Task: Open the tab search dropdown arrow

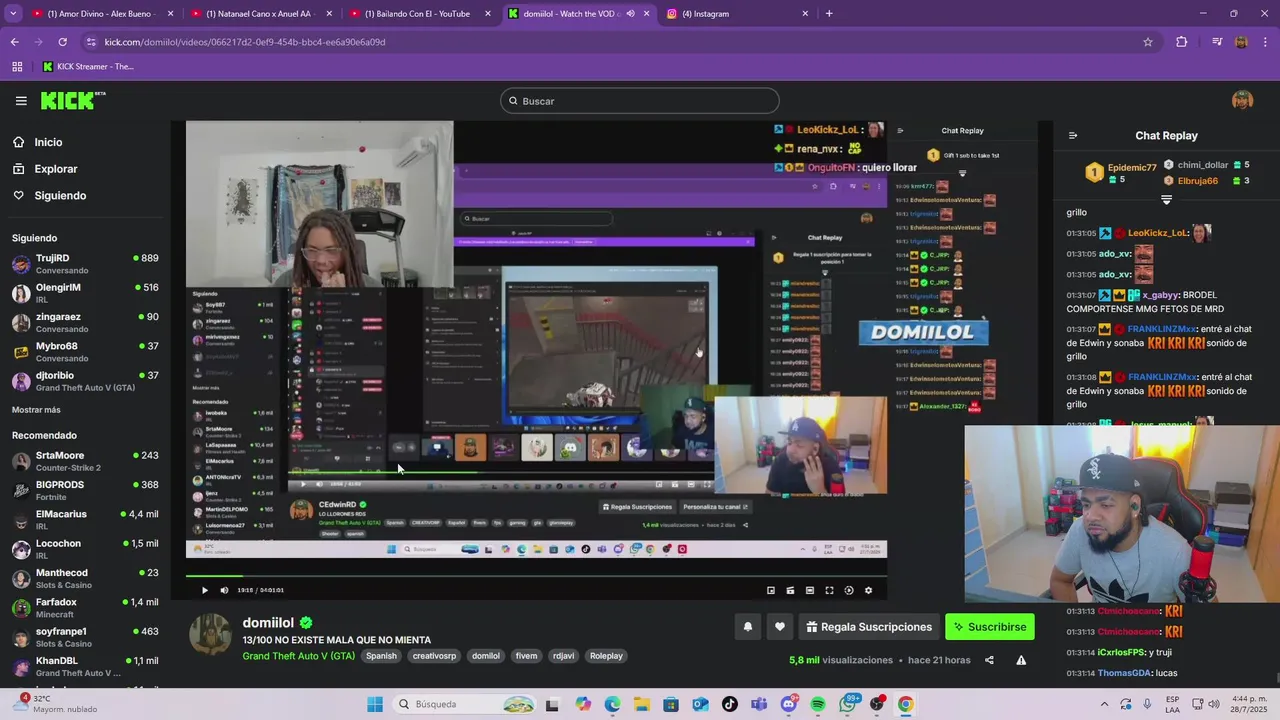Action: pyautogui.click(x=13, y=14)
